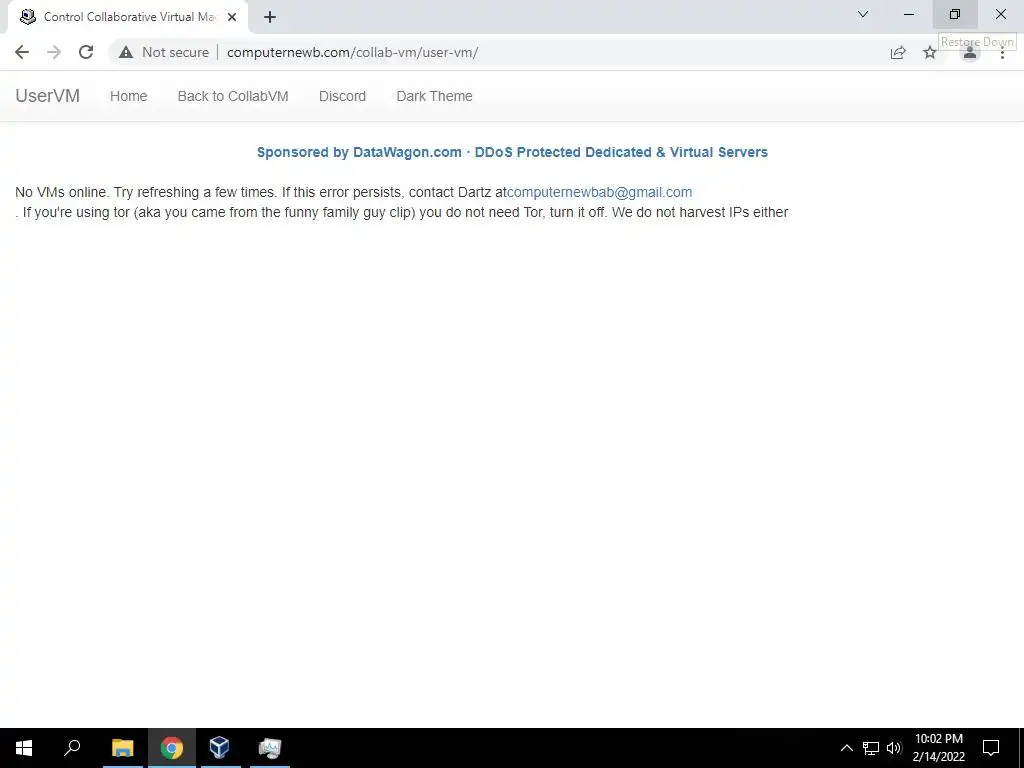
Task: Share this page via share icon
Action: [x=898, y=52]
